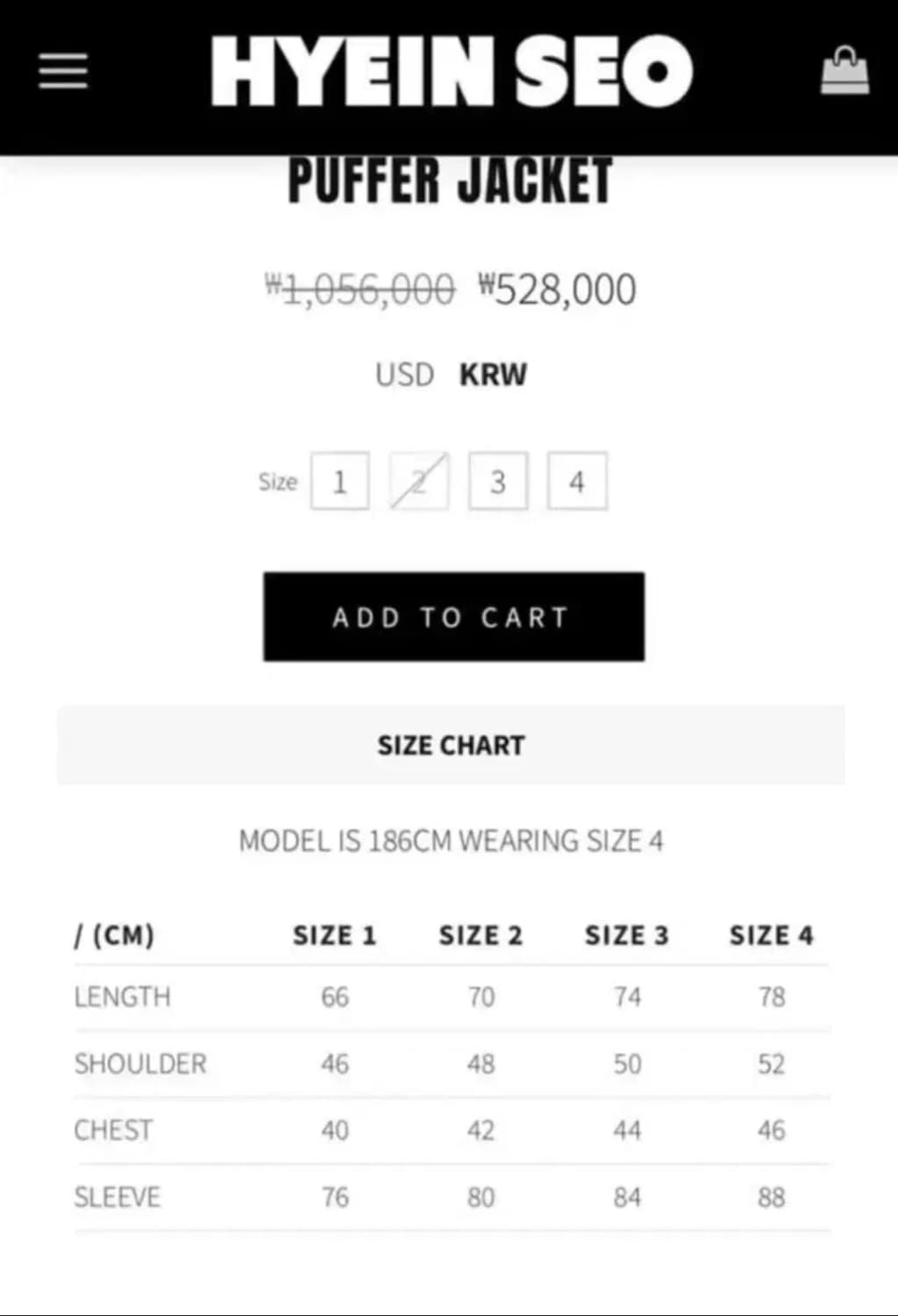Click the sale price ₩528,000

point(558,290)
